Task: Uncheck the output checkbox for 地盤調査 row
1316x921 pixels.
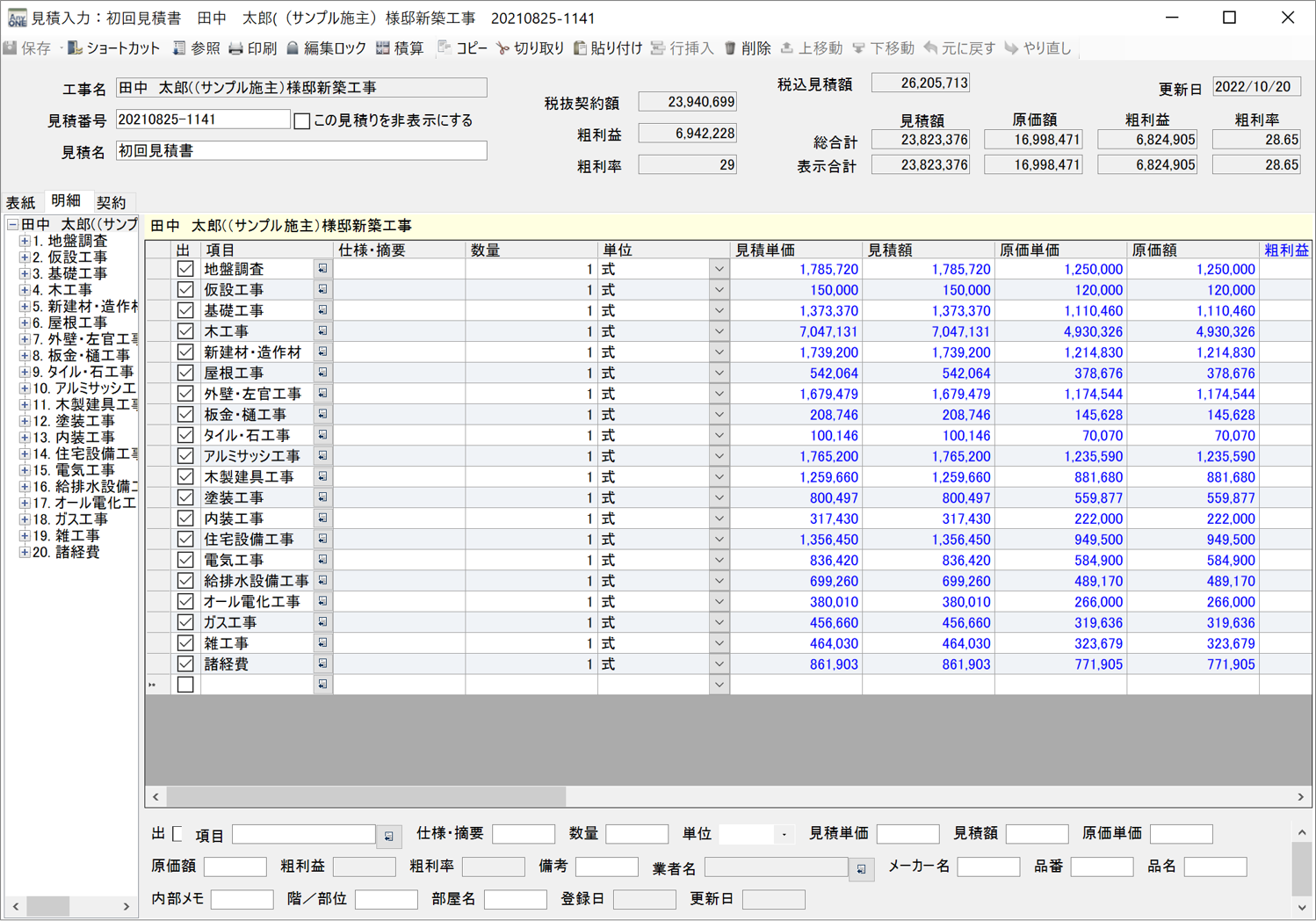Action: [x=185, y=269]
